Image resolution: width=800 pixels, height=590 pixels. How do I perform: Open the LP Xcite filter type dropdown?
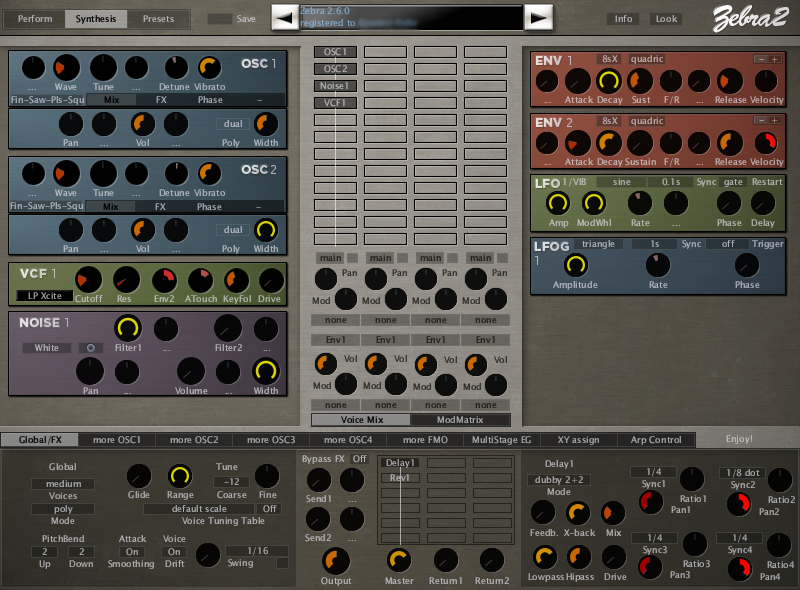(44, 296)
